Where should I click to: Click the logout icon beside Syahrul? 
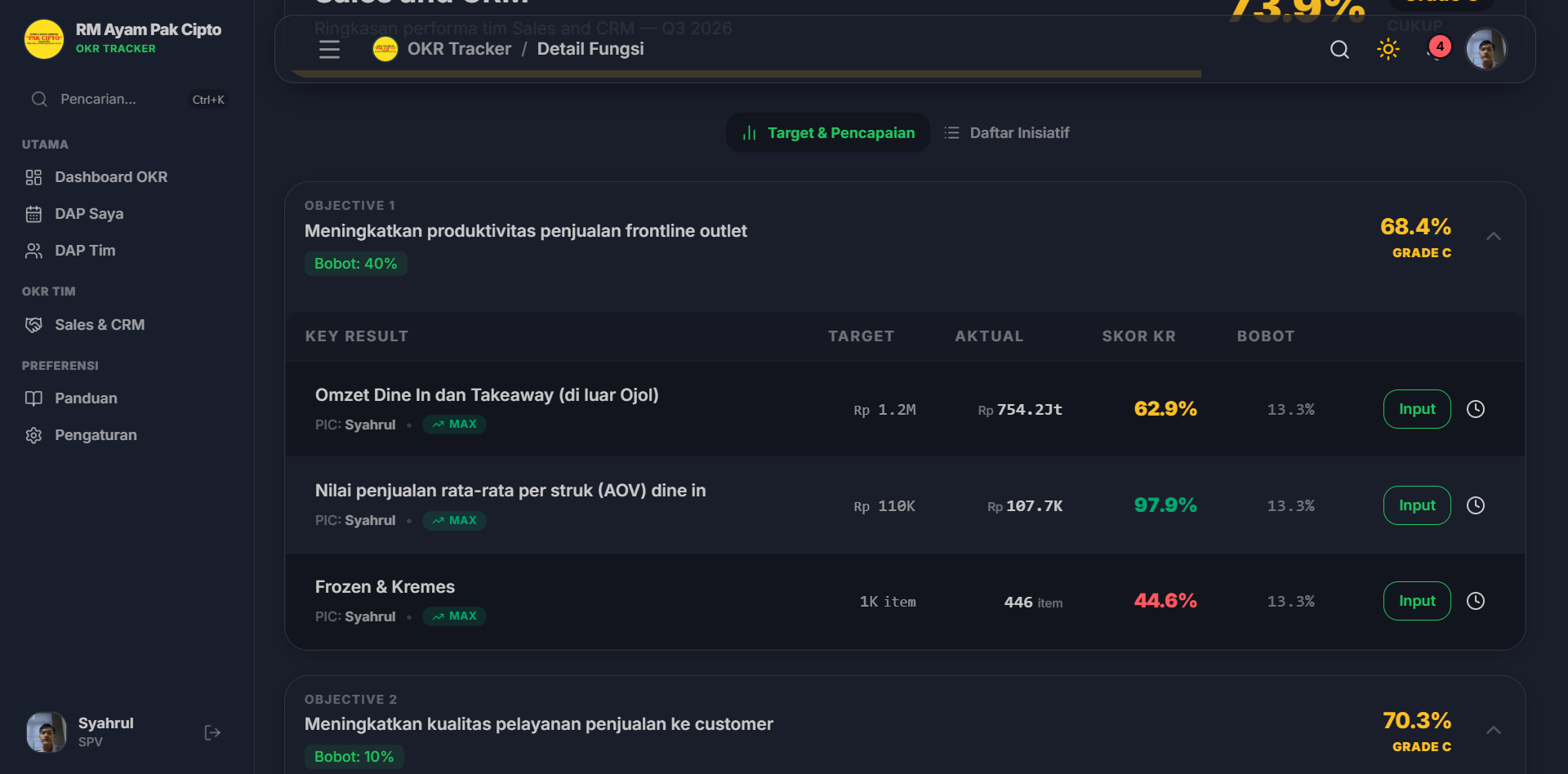pos(212,732)
